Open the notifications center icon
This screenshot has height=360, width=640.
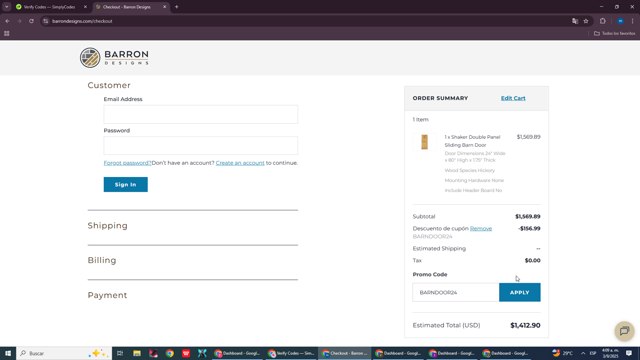629,353
